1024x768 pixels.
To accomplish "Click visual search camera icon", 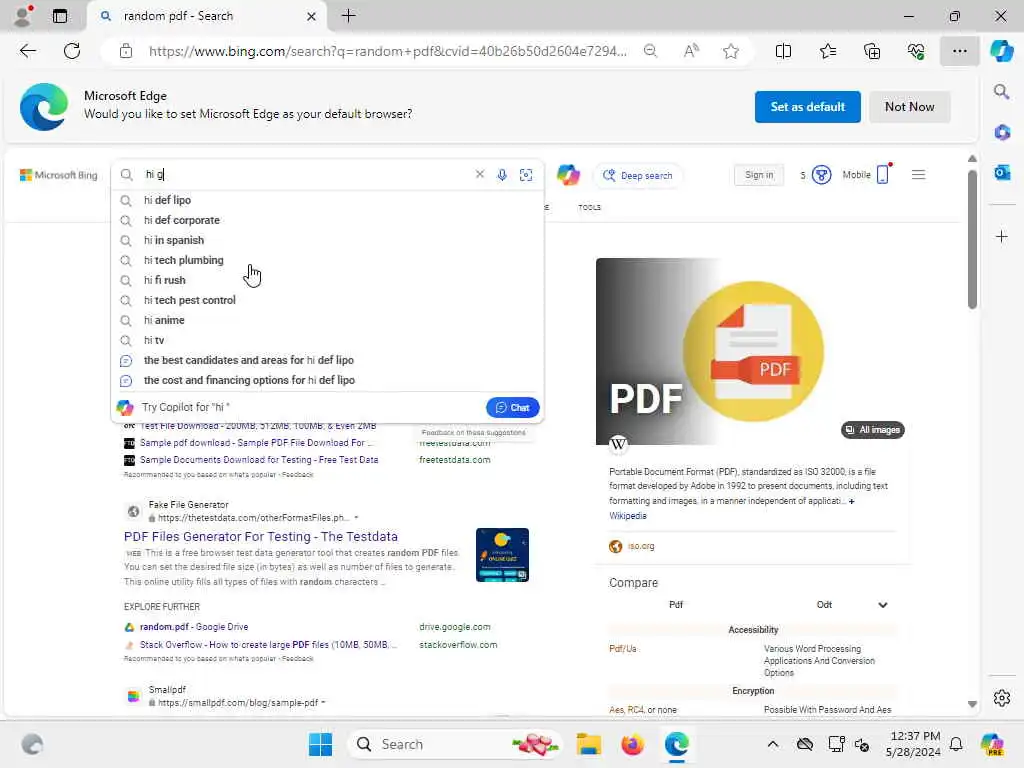I will (x=526, y=174).
